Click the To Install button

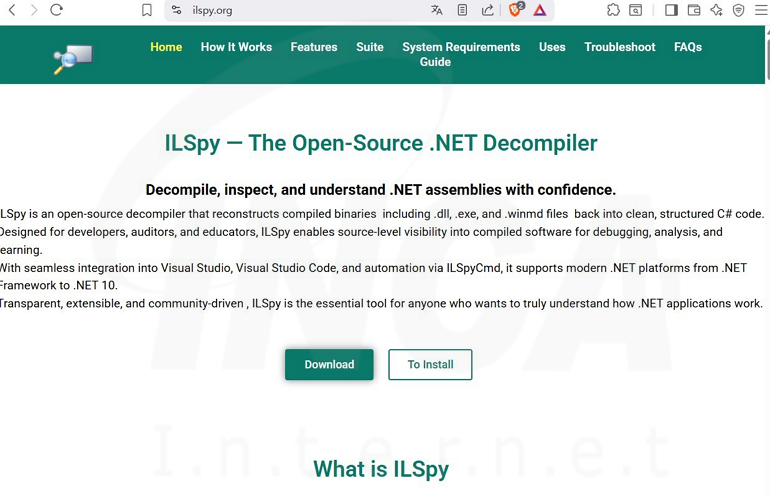430,364
